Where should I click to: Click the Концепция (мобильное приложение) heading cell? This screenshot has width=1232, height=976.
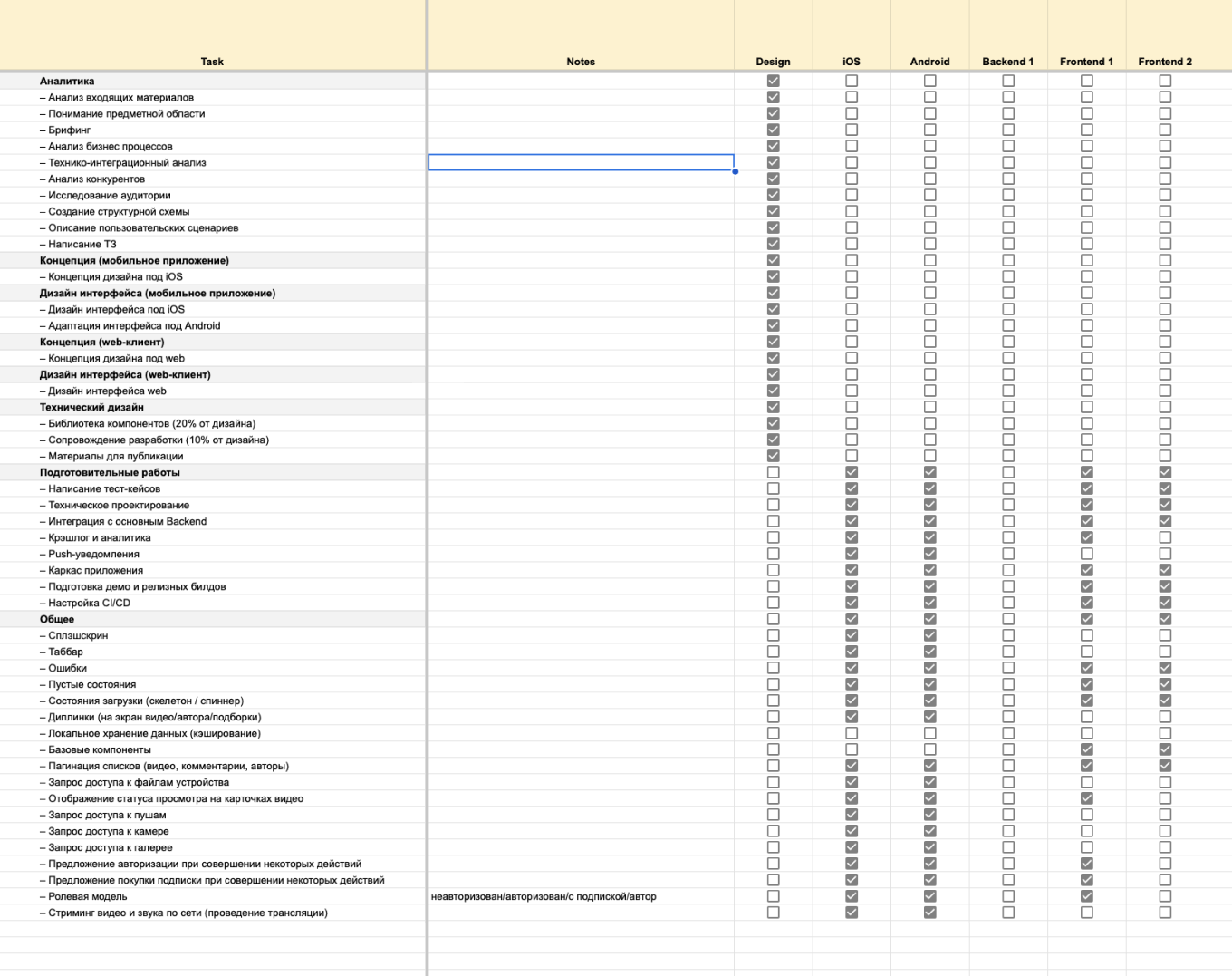point(212,260)
